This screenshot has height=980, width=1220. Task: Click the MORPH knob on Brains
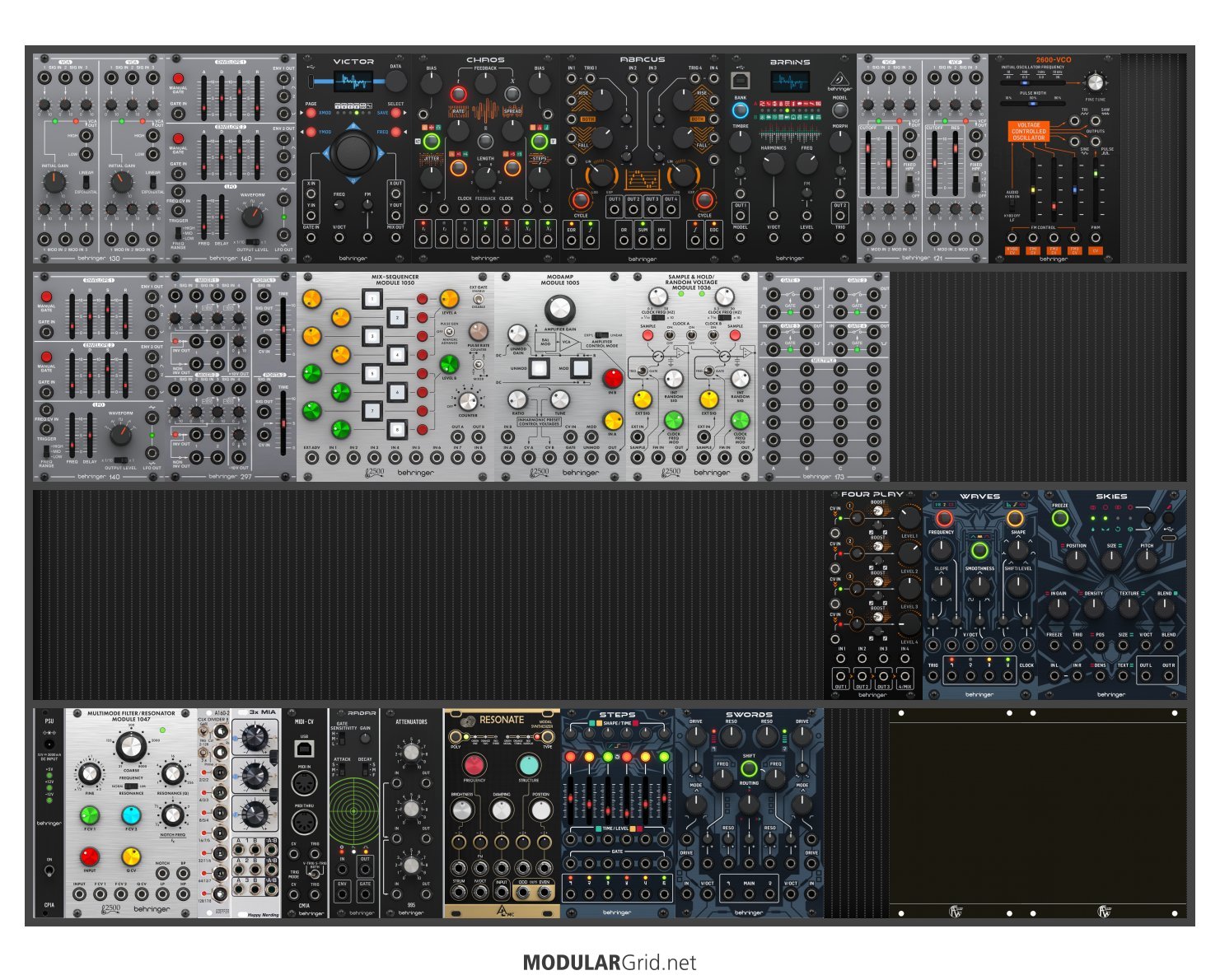pyautogui.click(x=839, y=142)
